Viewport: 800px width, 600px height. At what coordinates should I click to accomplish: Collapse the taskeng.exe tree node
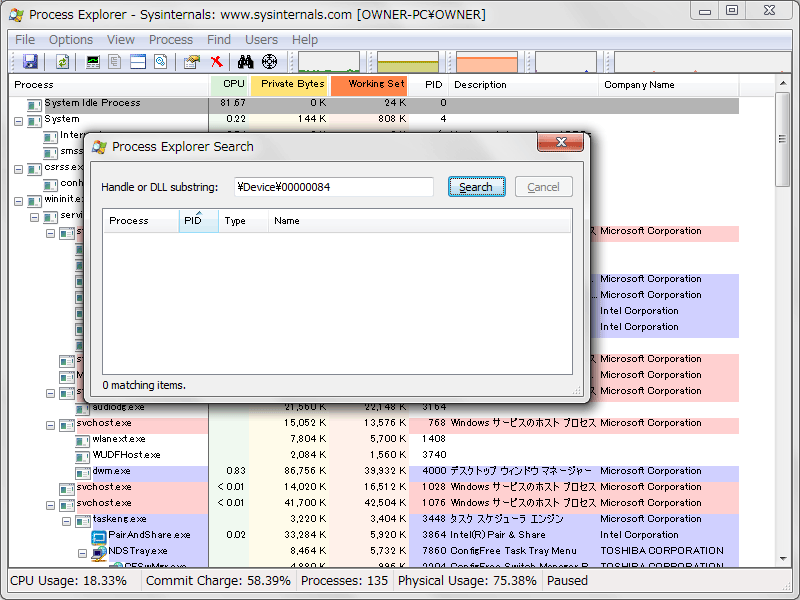[66, 521]
